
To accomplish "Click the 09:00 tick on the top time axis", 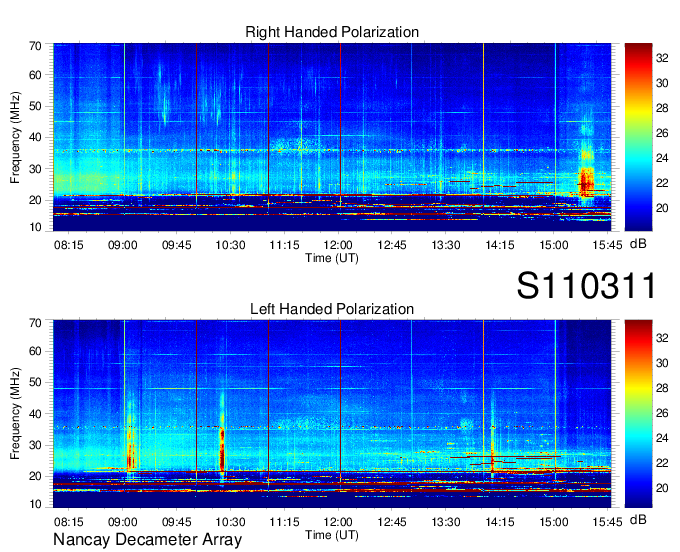I will (122, 245).
